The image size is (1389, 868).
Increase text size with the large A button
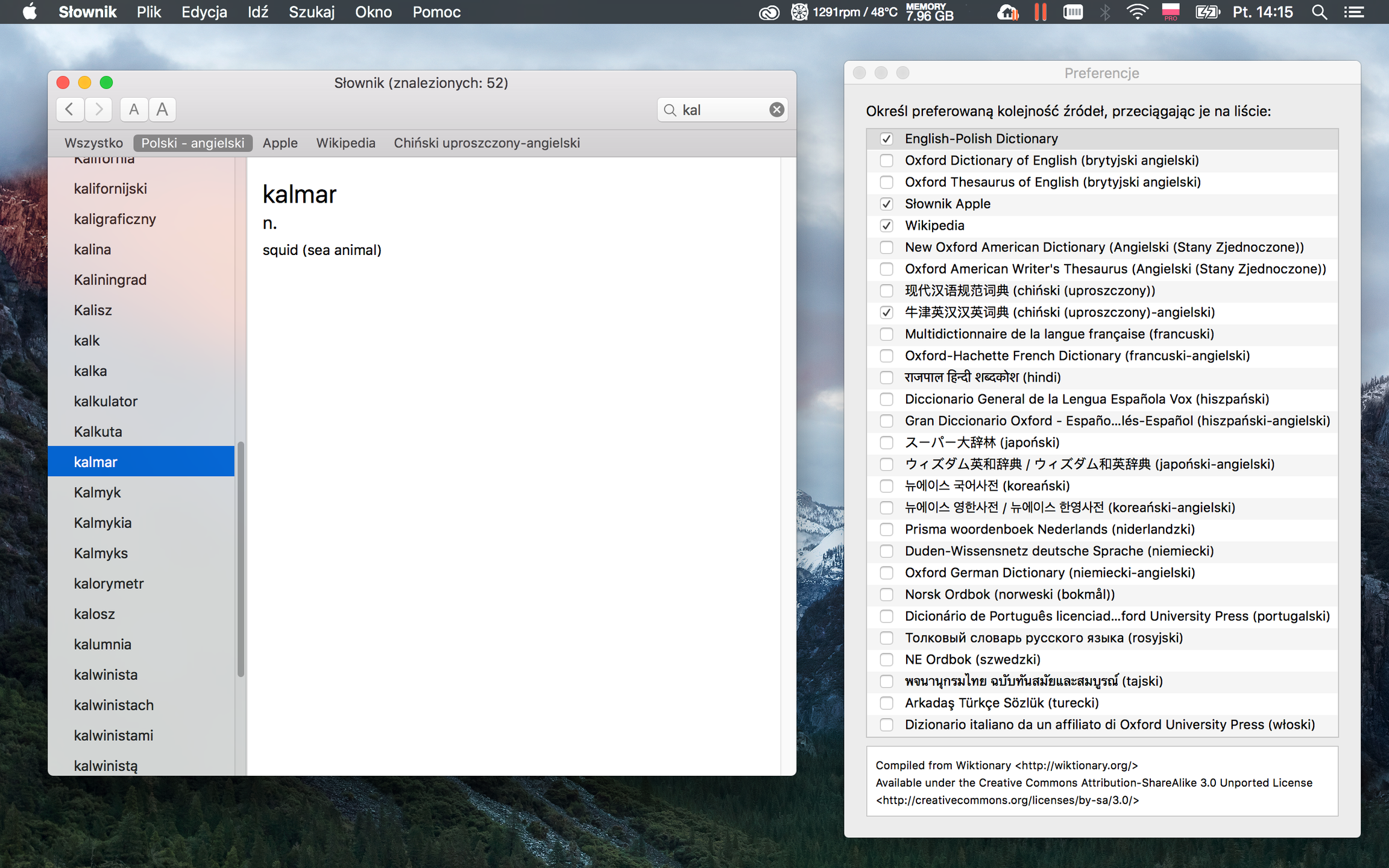click(162, 110)
